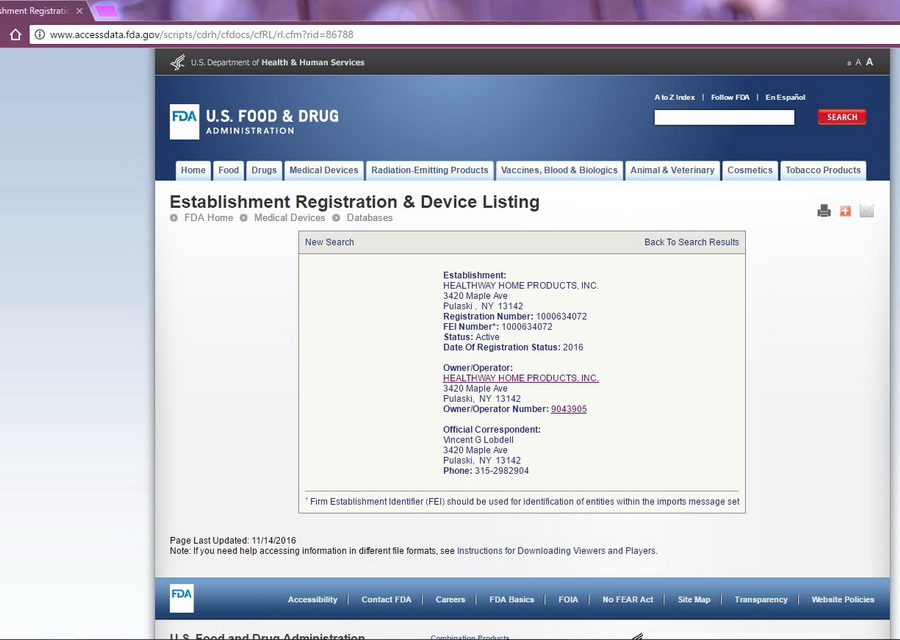This screenshot has height=640, width=900.
Task: Click the site info icon in address bar
Action: coord(40,34)
